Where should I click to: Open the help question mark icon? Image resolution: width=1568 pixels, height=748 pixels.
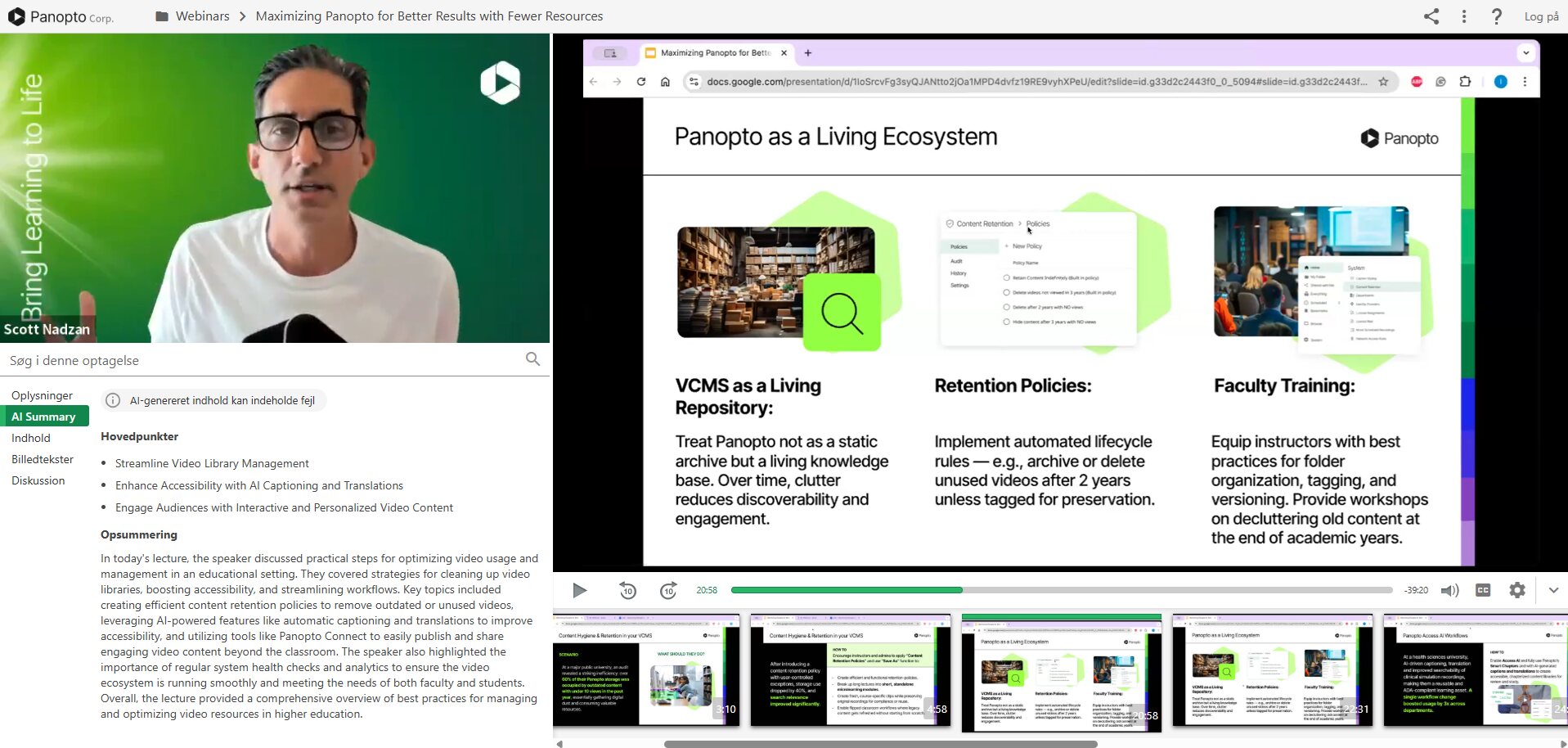pyautogui.click(x=1497, y=16)
